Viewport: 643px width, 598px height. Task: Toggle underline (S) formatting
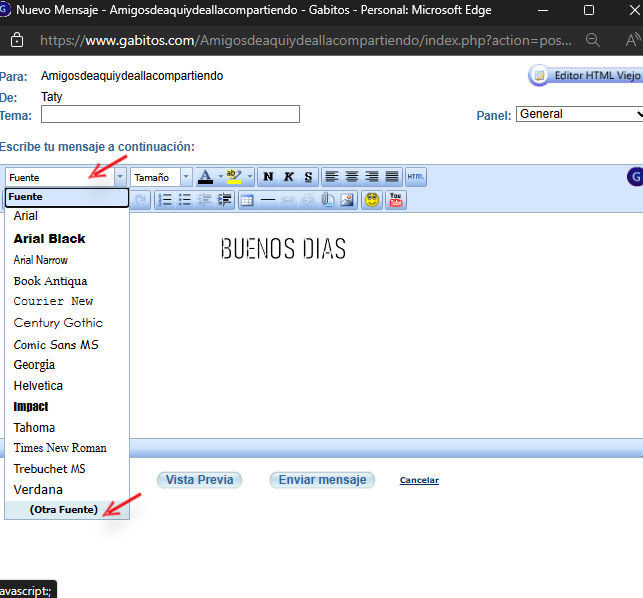coord(308,177)
